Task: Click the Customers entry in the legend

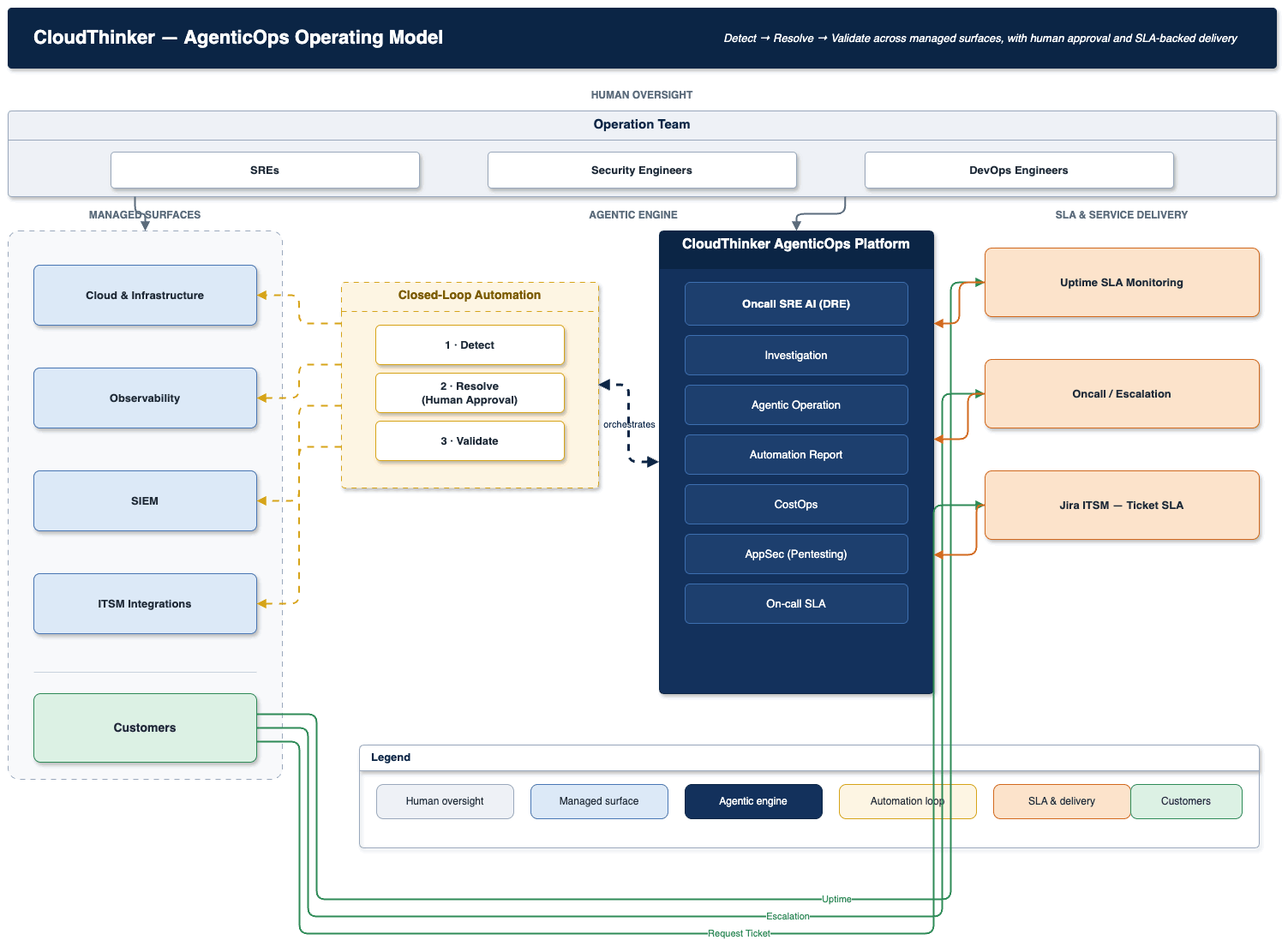Action: pyautogui.click(x=1186, y=801)
